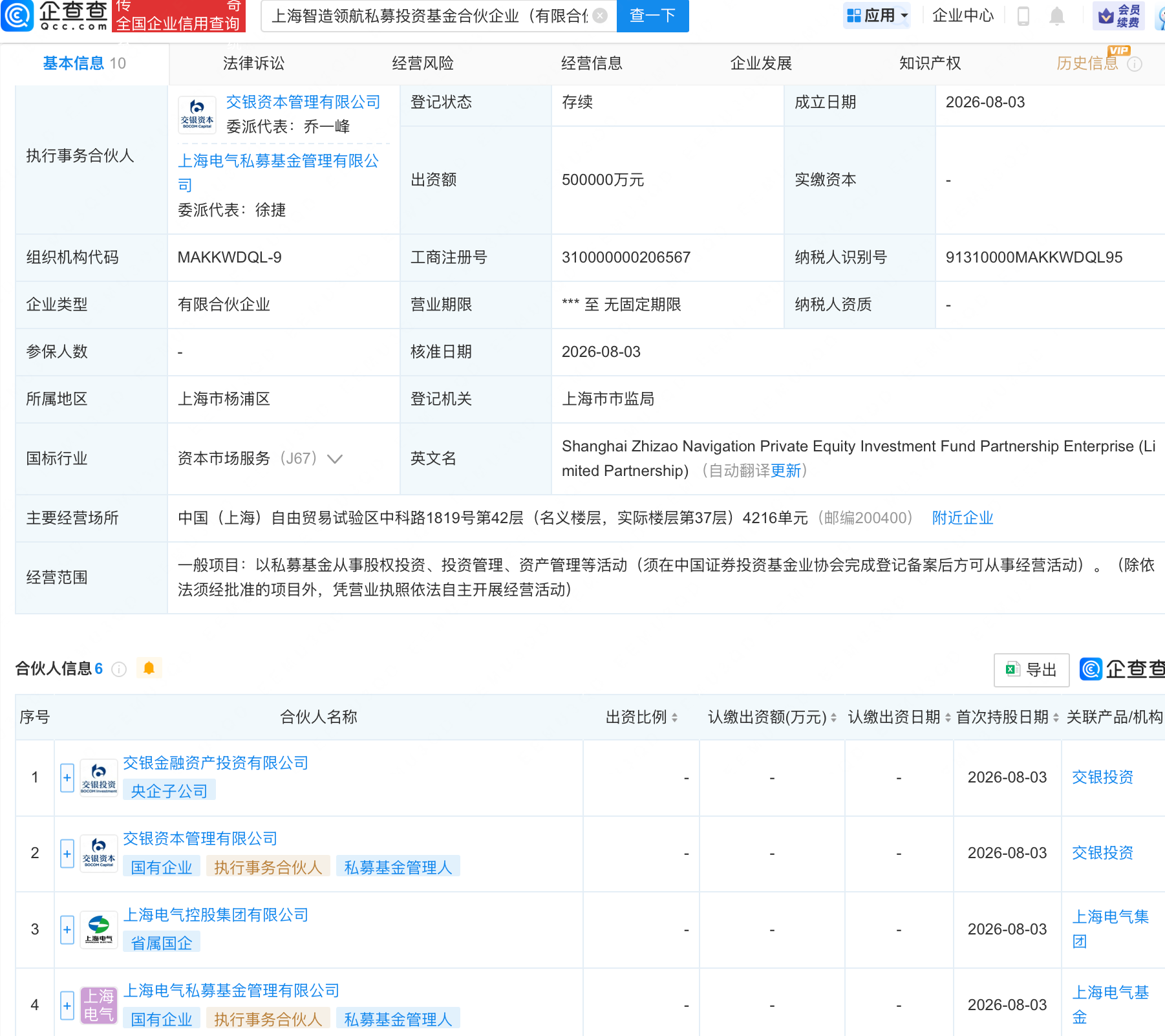Screen dimensions: 1165x1036
Task: Open 上海电气基金 related product link
Action: [x=1111, y=1005]
